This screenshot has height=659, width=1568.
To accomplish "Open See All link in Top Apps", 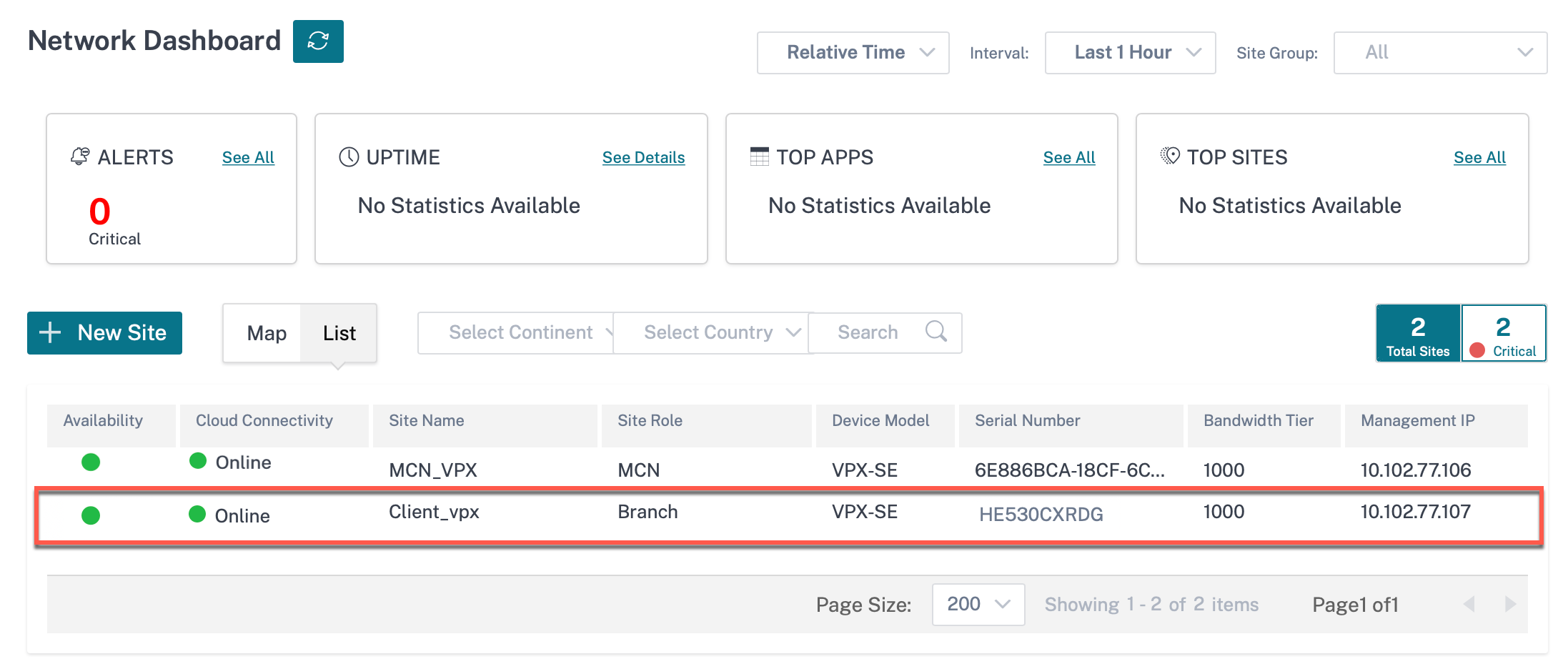I will point(1069,157).
